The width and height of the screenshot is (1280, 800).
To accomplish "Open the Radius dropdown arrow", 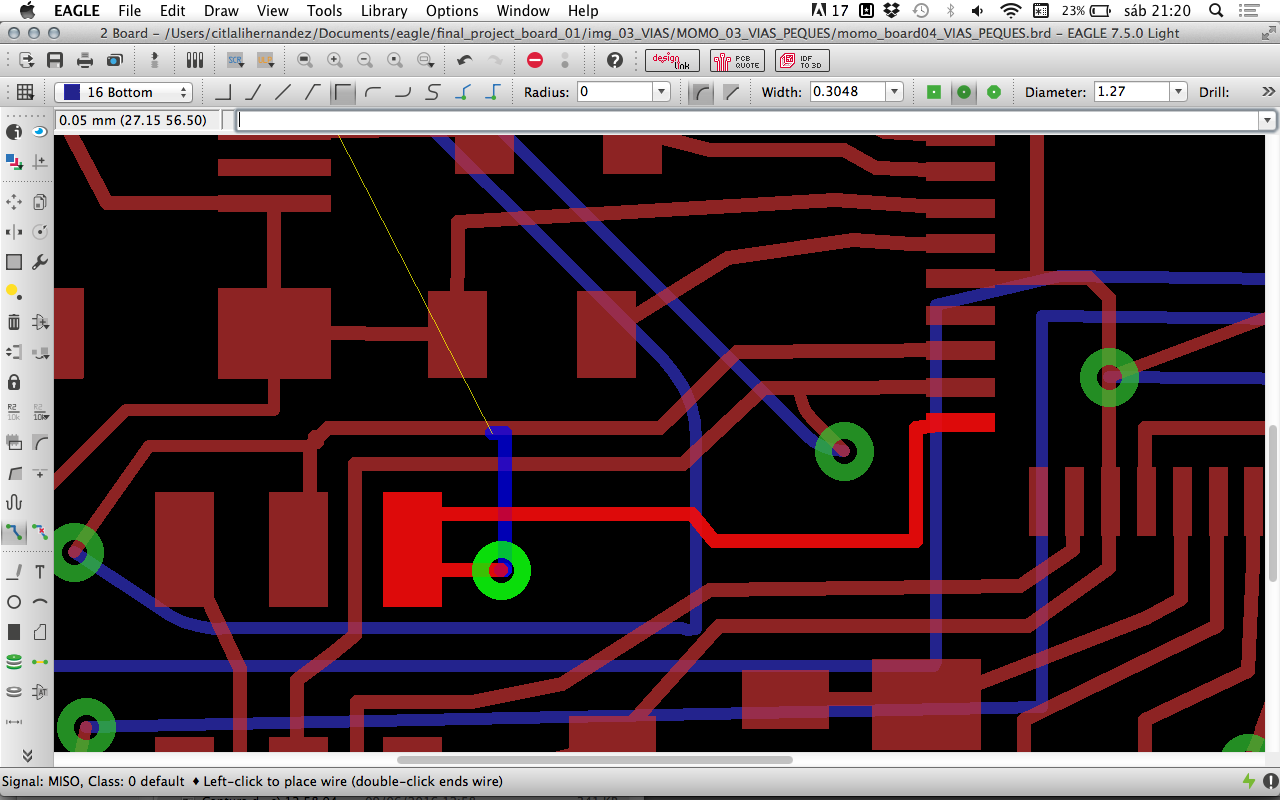I will pyautogui.click(x=661, y=92).
